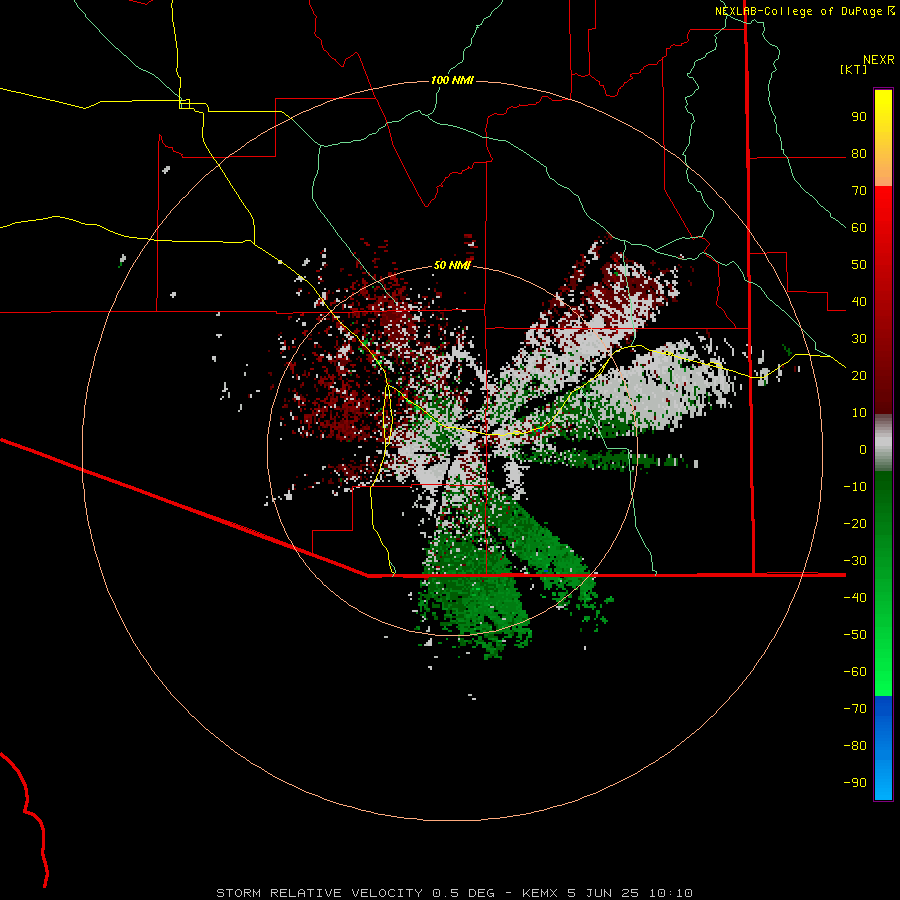The width and height of the screenshot is (900, 900).
Task: Click the 0 value on velocity scale
Action: [x=863, y=450]
